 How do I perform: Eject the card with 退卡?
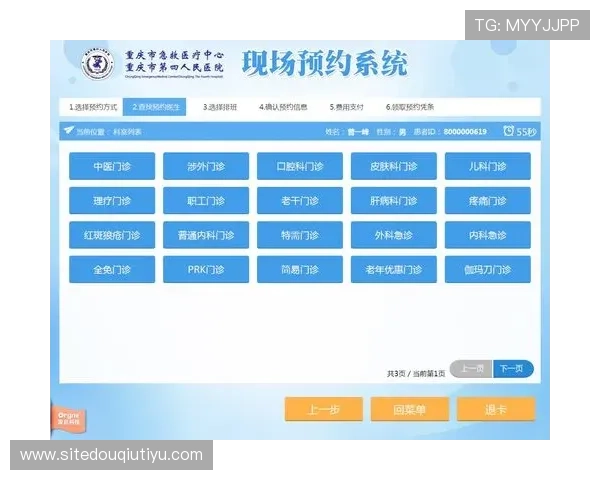pyautogui.click(x=496, y=410)
